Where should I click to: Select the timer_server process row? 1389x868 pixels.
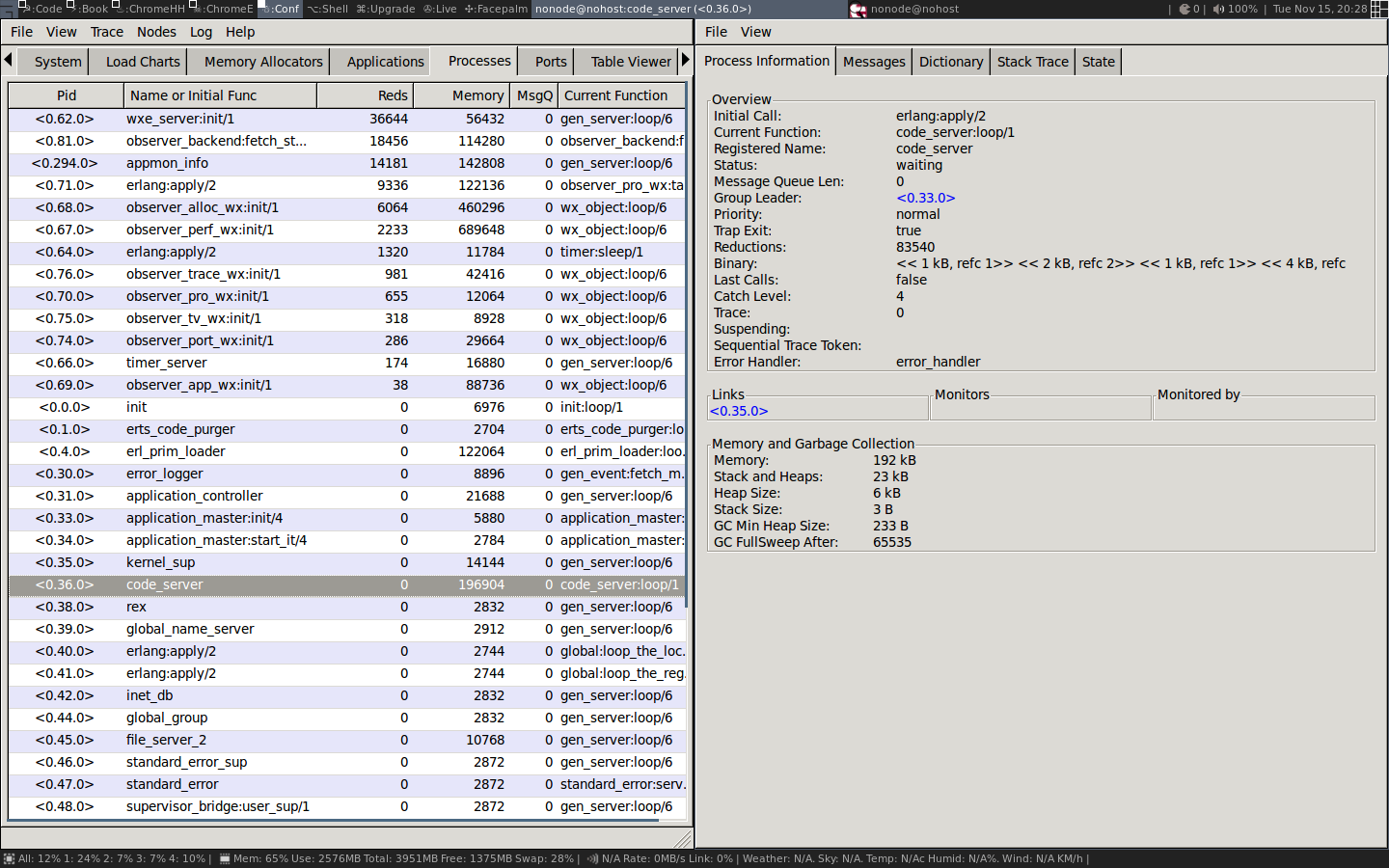coord(347,363)
